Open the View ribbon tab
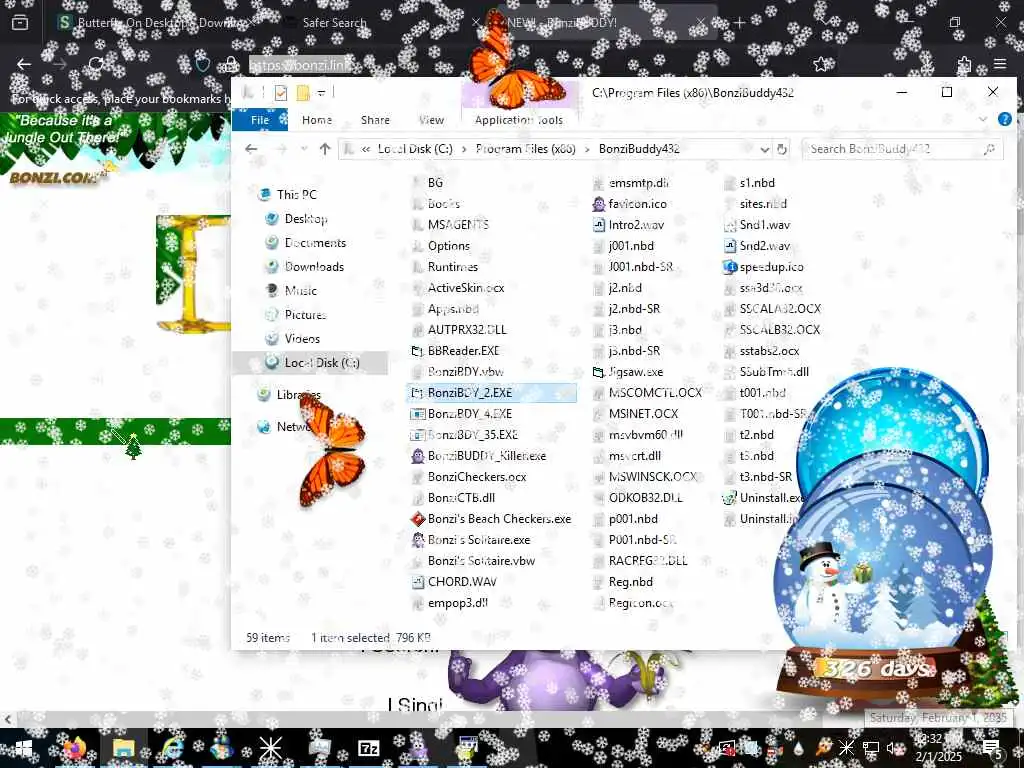Screen dimensions: 1024x768 point(431,120)
